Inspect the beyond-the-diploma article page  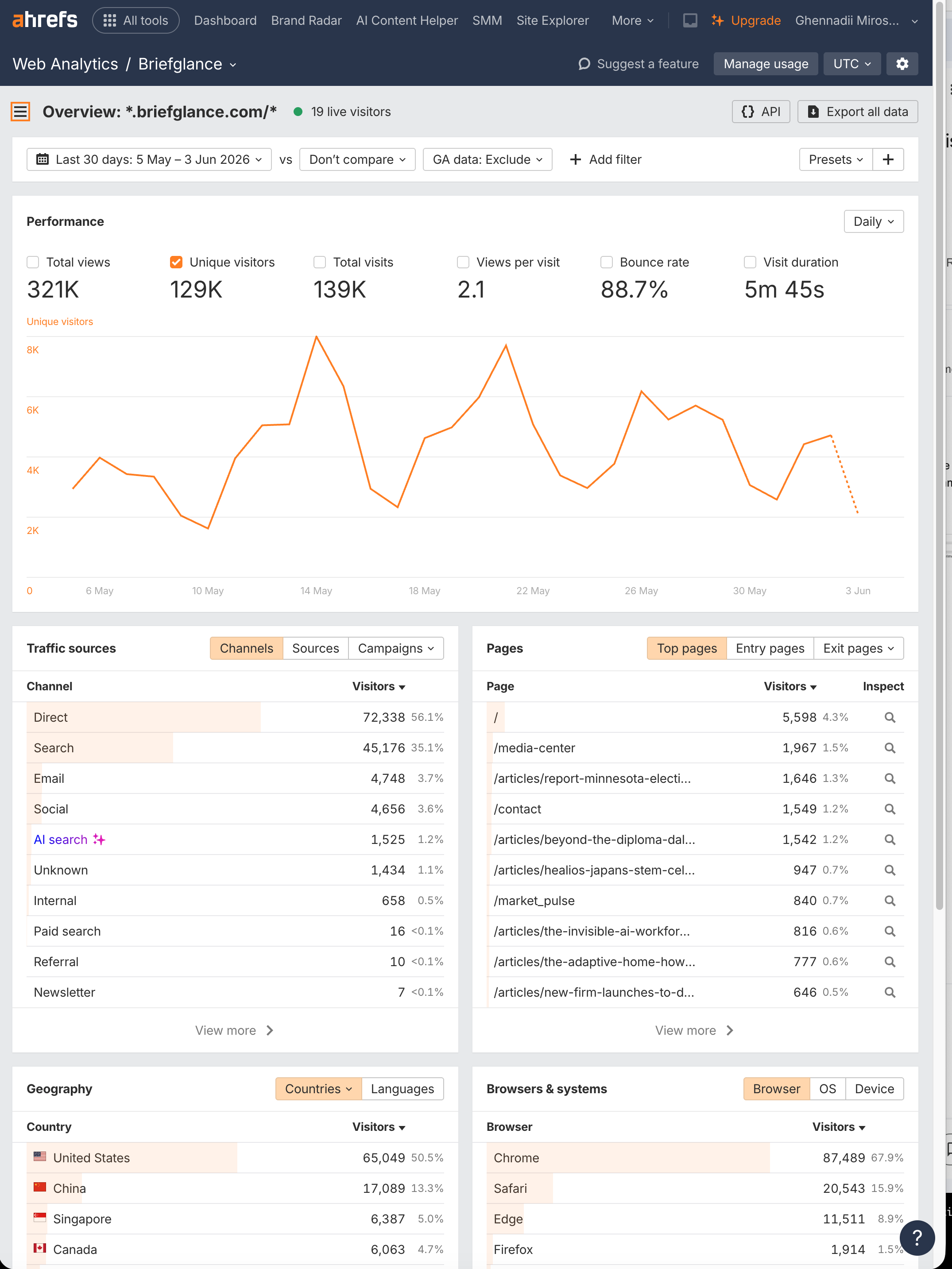(890, 840)
